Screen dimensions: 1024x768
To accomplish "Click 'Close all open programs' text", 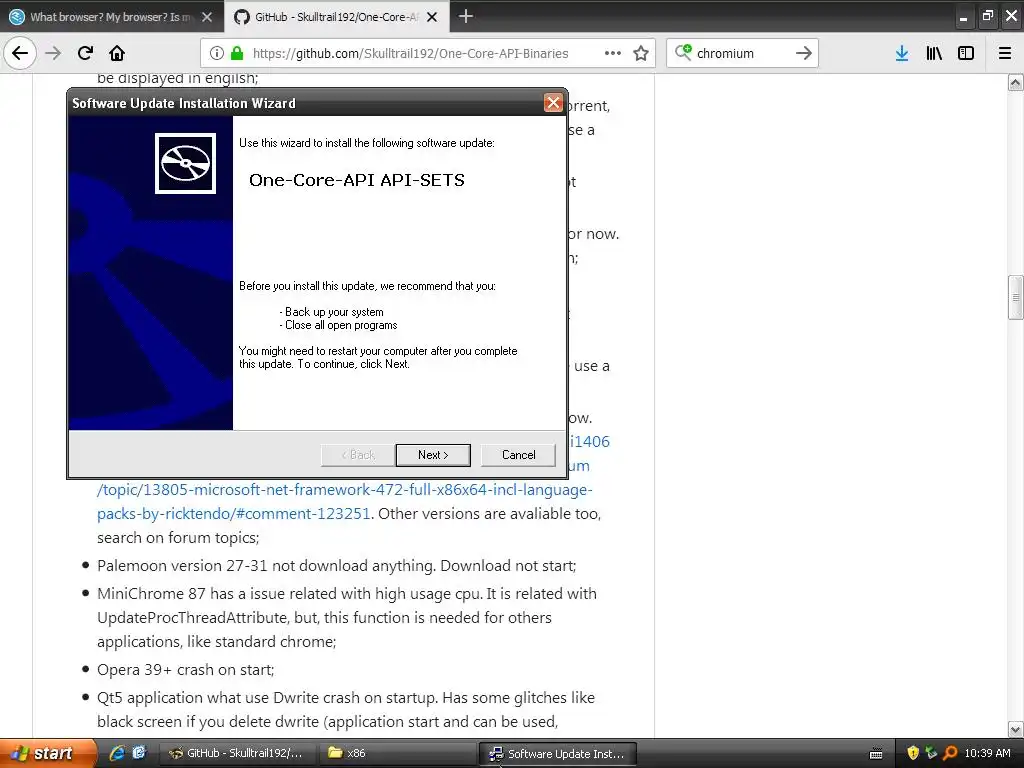I will tap(341, 325).
